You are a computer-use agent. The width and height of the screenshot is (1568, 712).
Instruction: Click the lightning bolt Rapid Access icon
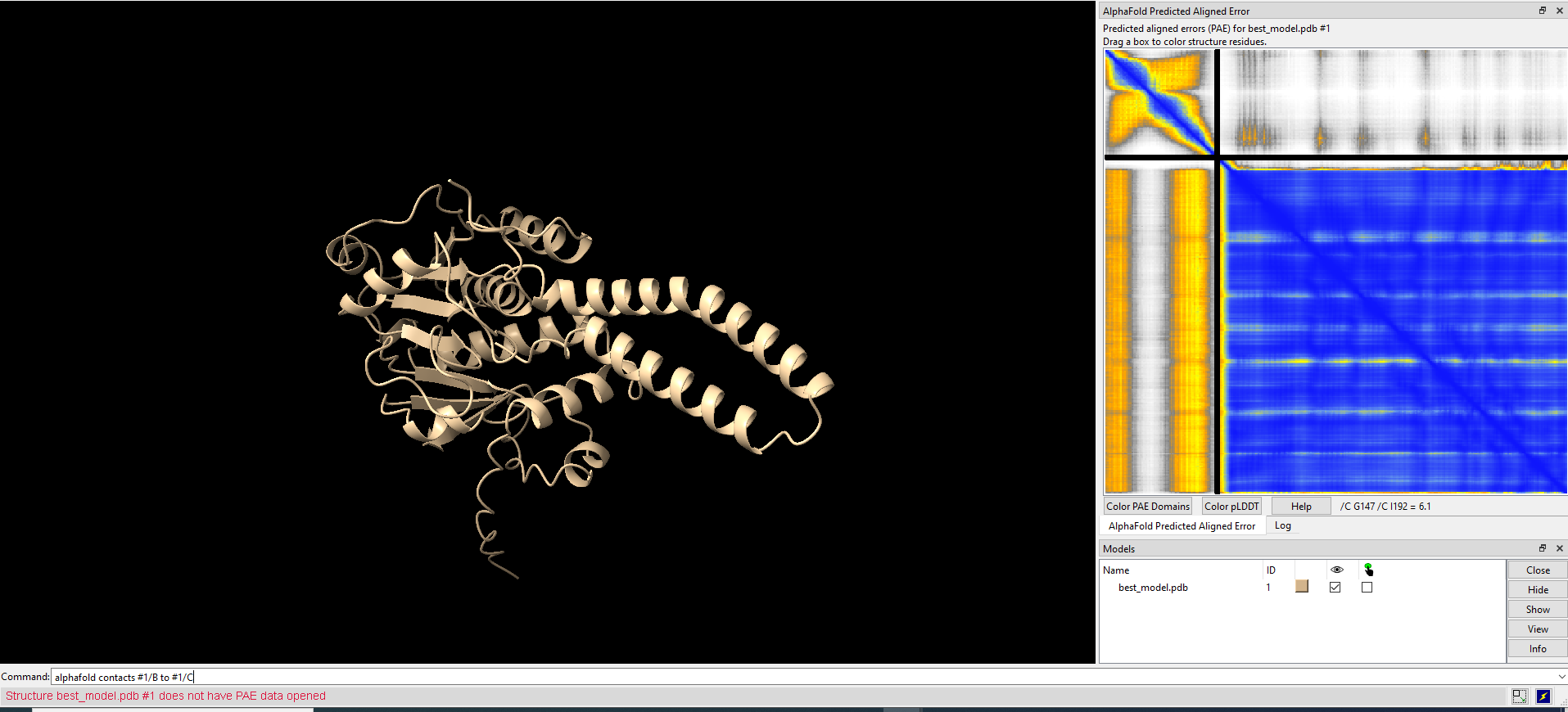pyautogui.click(x=1543, y=696)
